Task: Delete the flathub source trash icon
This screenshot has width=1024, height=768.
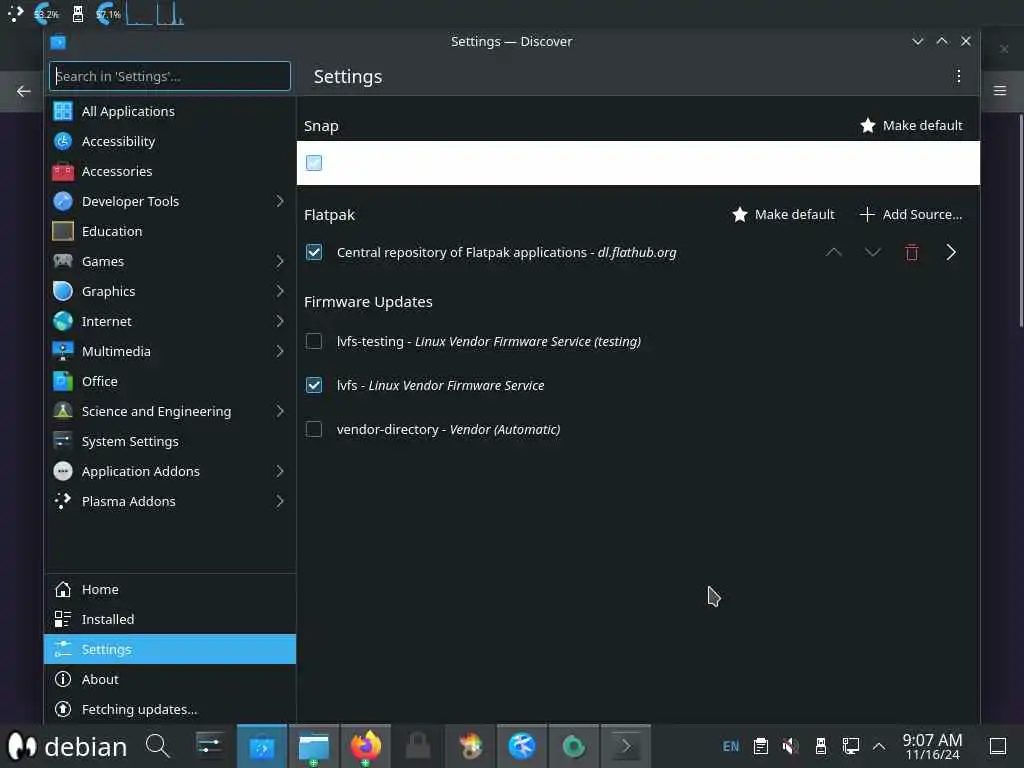Action: tap(912, 252)
